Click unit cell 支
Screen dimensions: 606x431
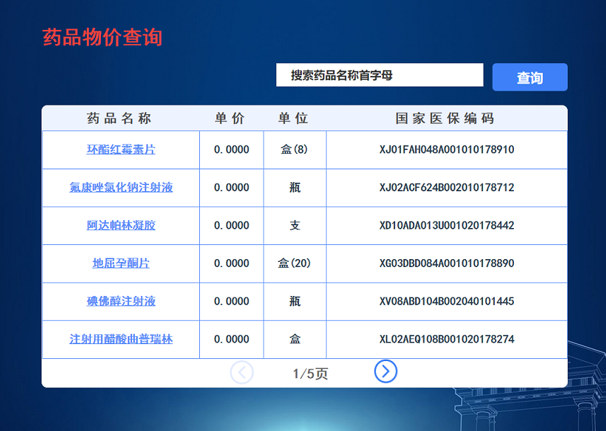point(295,225)
